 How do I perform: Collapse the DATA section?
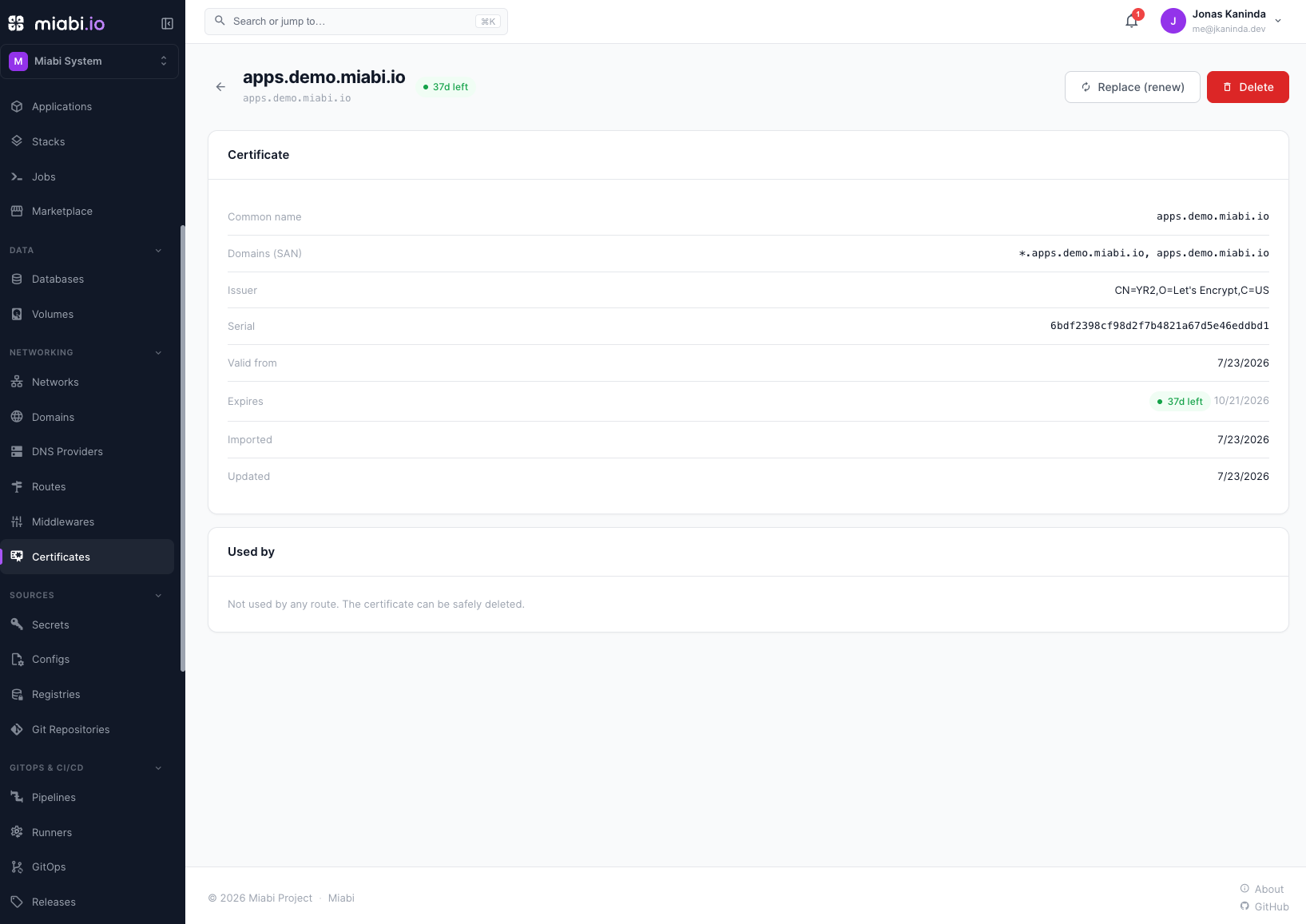158,251
